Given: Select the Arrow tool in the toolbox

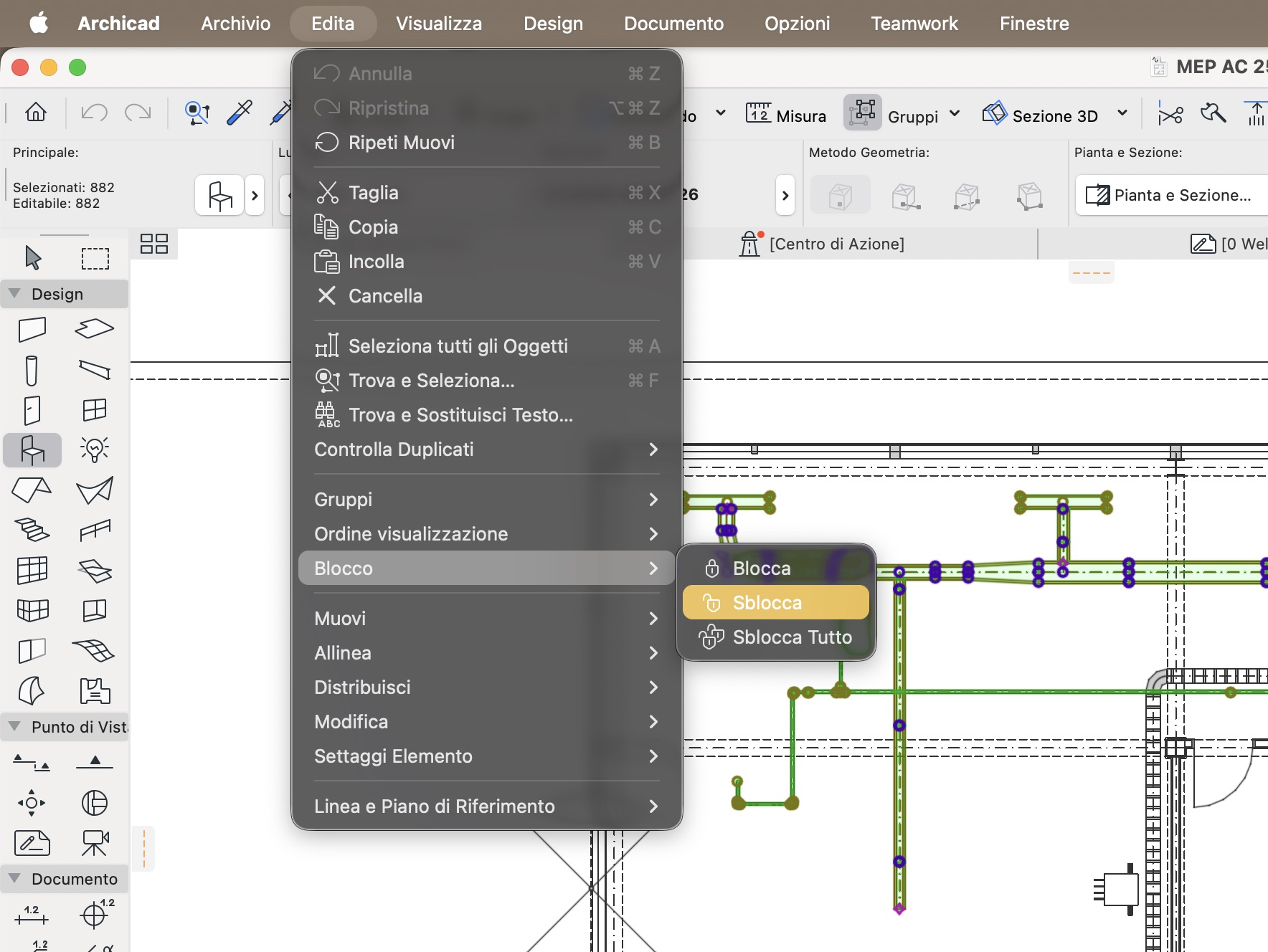Looking at the screenshot, I should (32, 257).
